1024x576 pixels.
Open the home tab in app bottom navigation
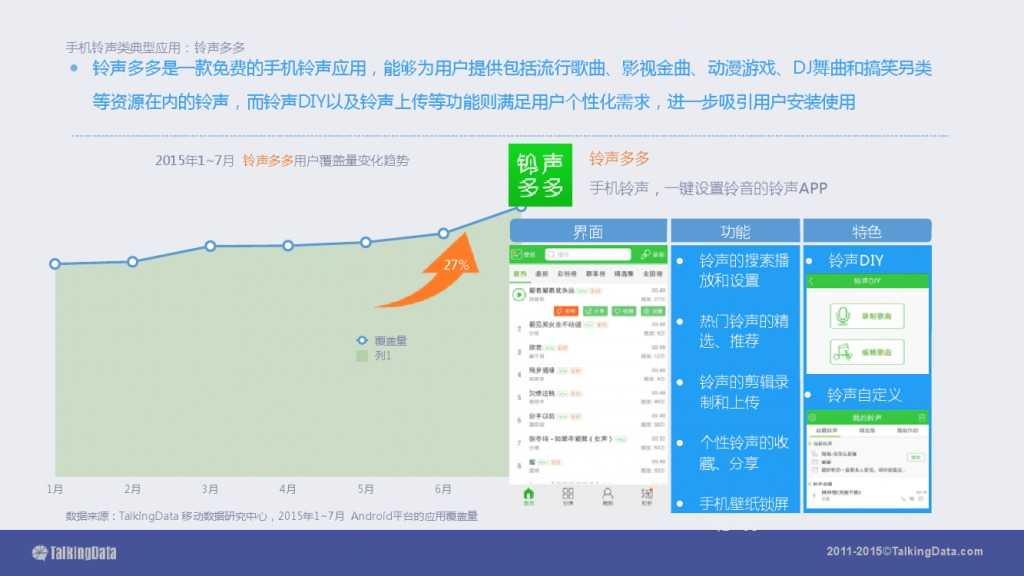pyautogui.click(x=529, y=494)
